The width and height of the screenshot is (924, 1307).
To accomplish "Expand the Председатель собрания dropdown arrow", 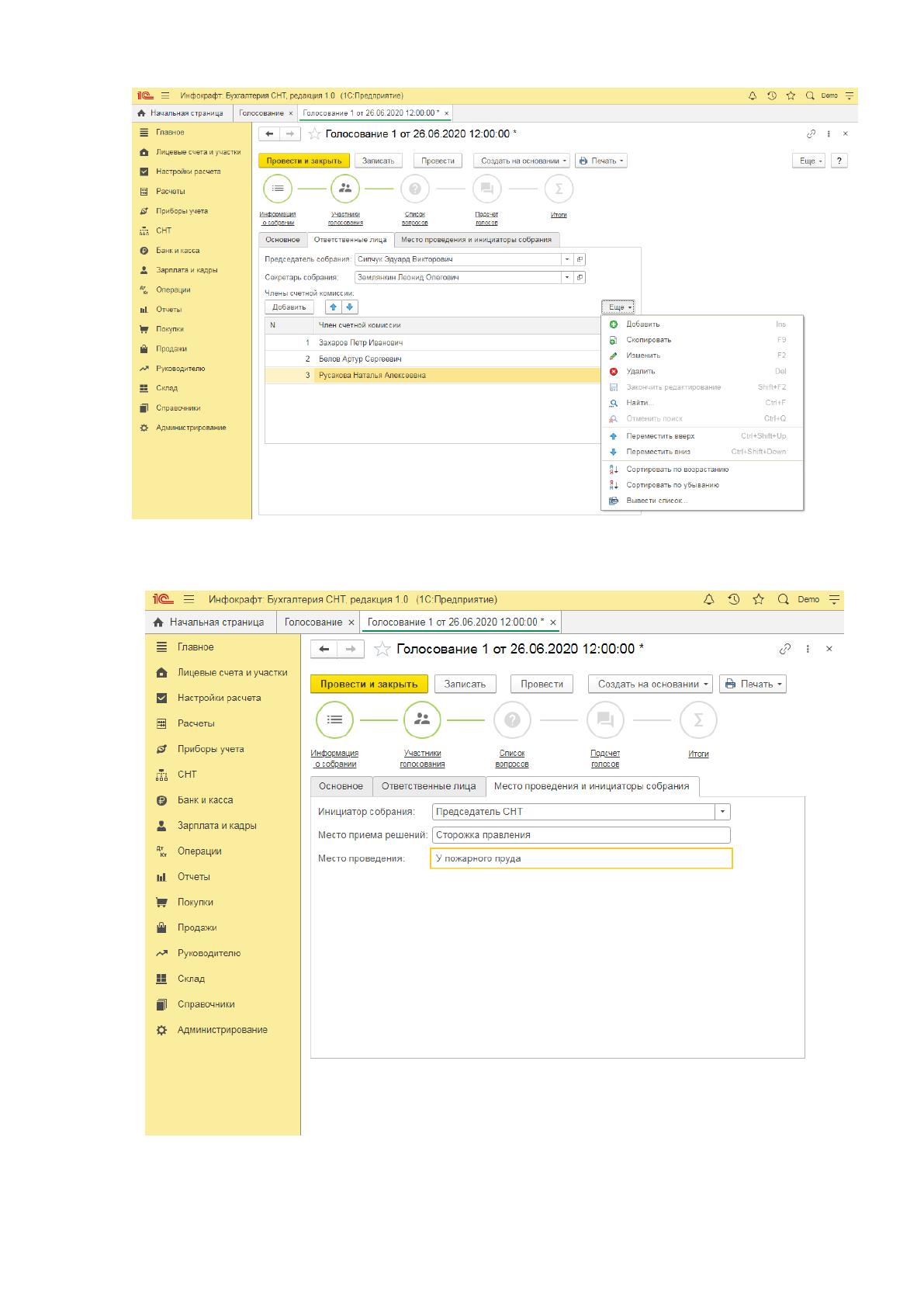I will [567, 259].
